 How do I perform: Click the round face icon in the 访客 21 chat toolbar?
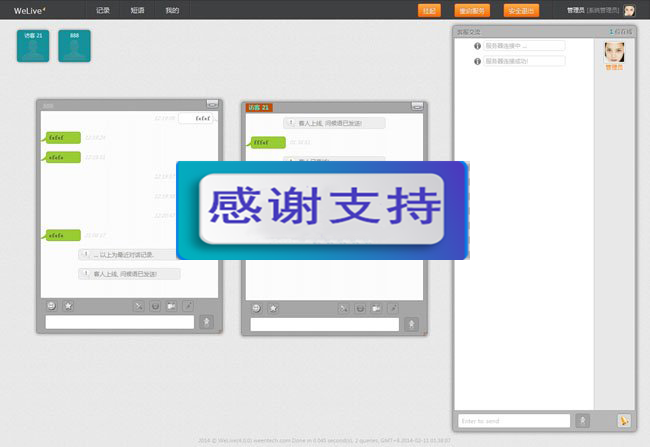pos(360,309)
